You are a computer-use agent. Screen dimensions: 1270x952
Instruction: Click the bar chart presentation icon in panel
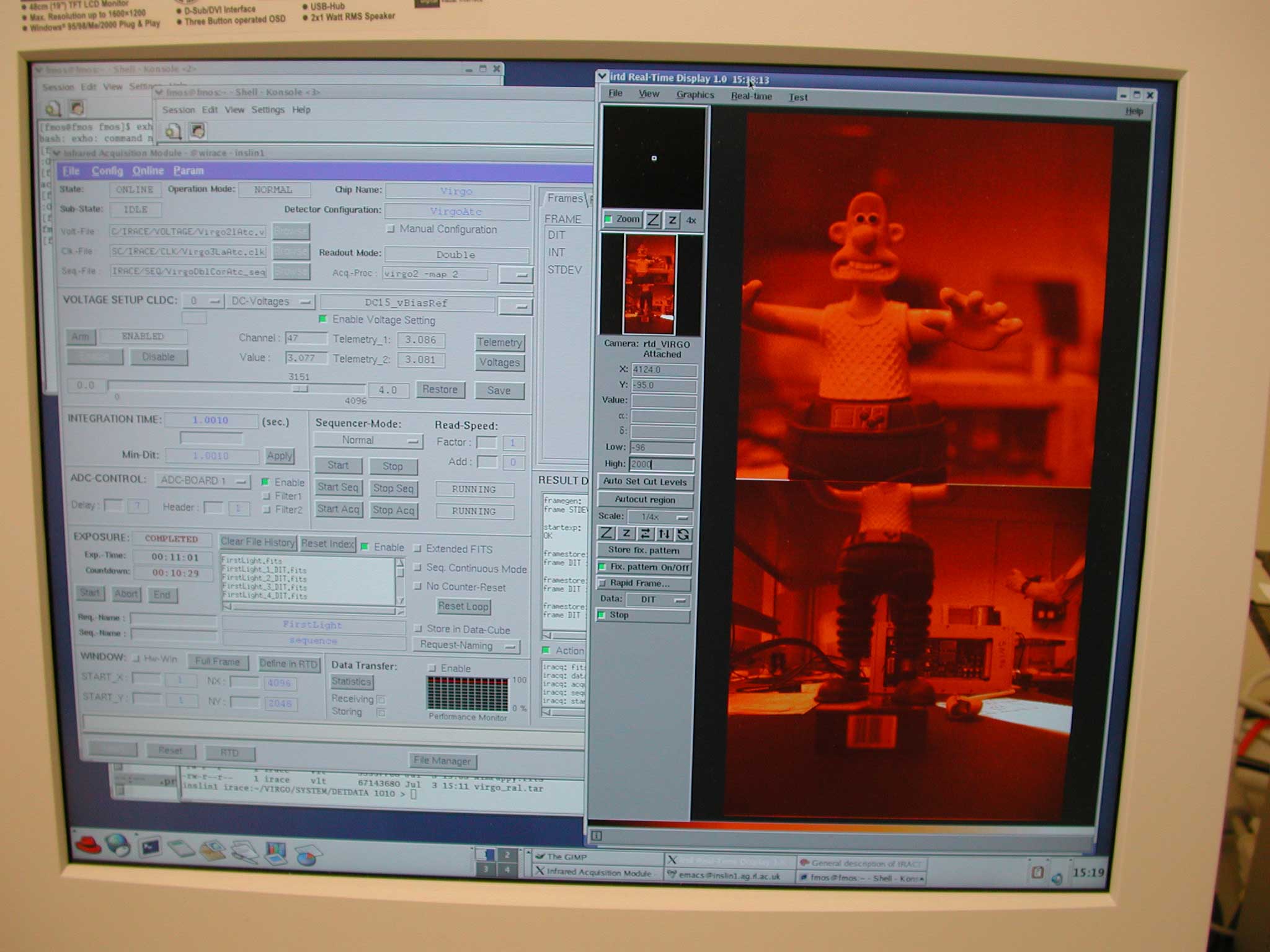click(275, 853)
